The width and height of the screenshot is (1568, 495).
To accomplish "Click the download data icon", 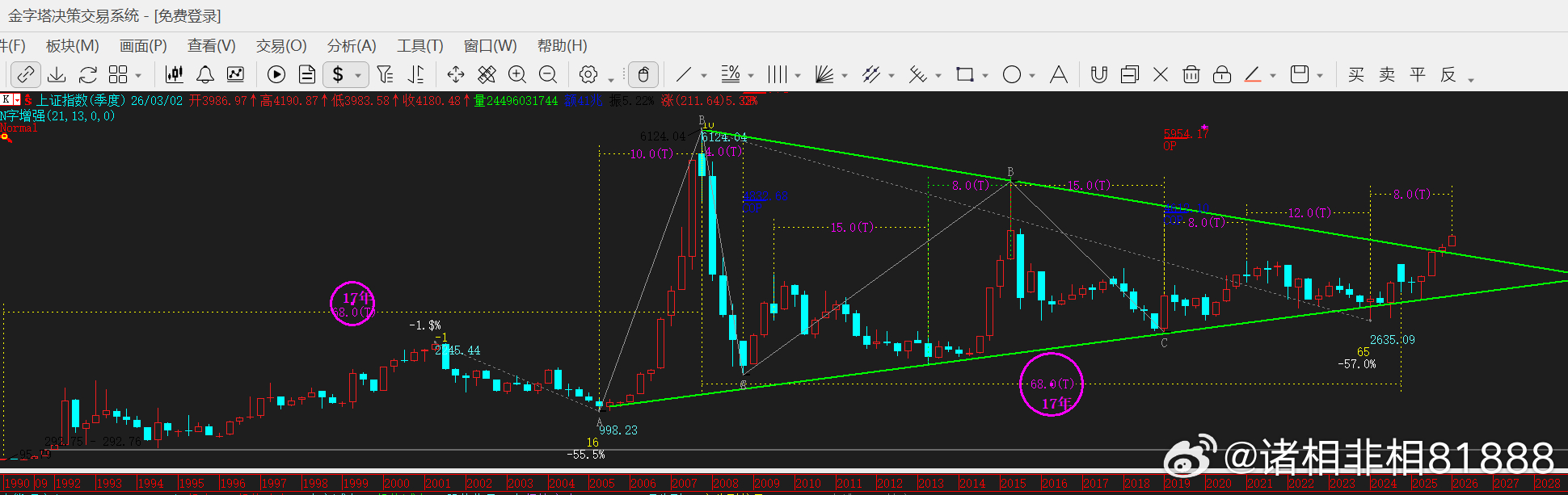I will pos(57,74).
